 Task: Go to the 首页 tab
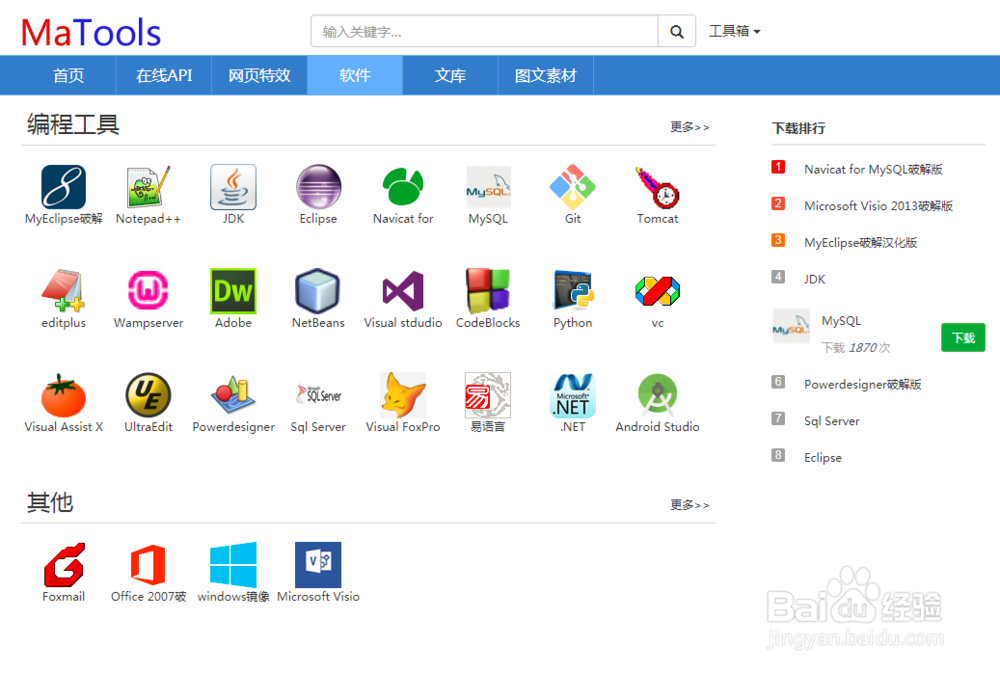(68, 75)
